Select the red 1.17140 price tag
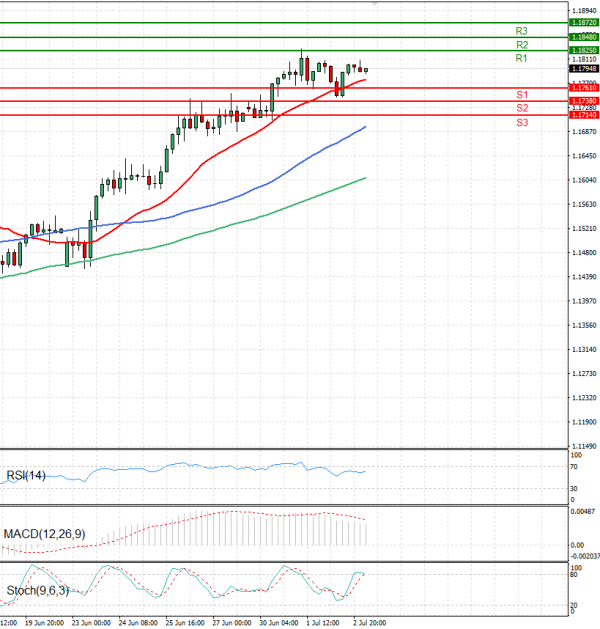This screenshot has height=629, width=600. [x=584, y=115]
